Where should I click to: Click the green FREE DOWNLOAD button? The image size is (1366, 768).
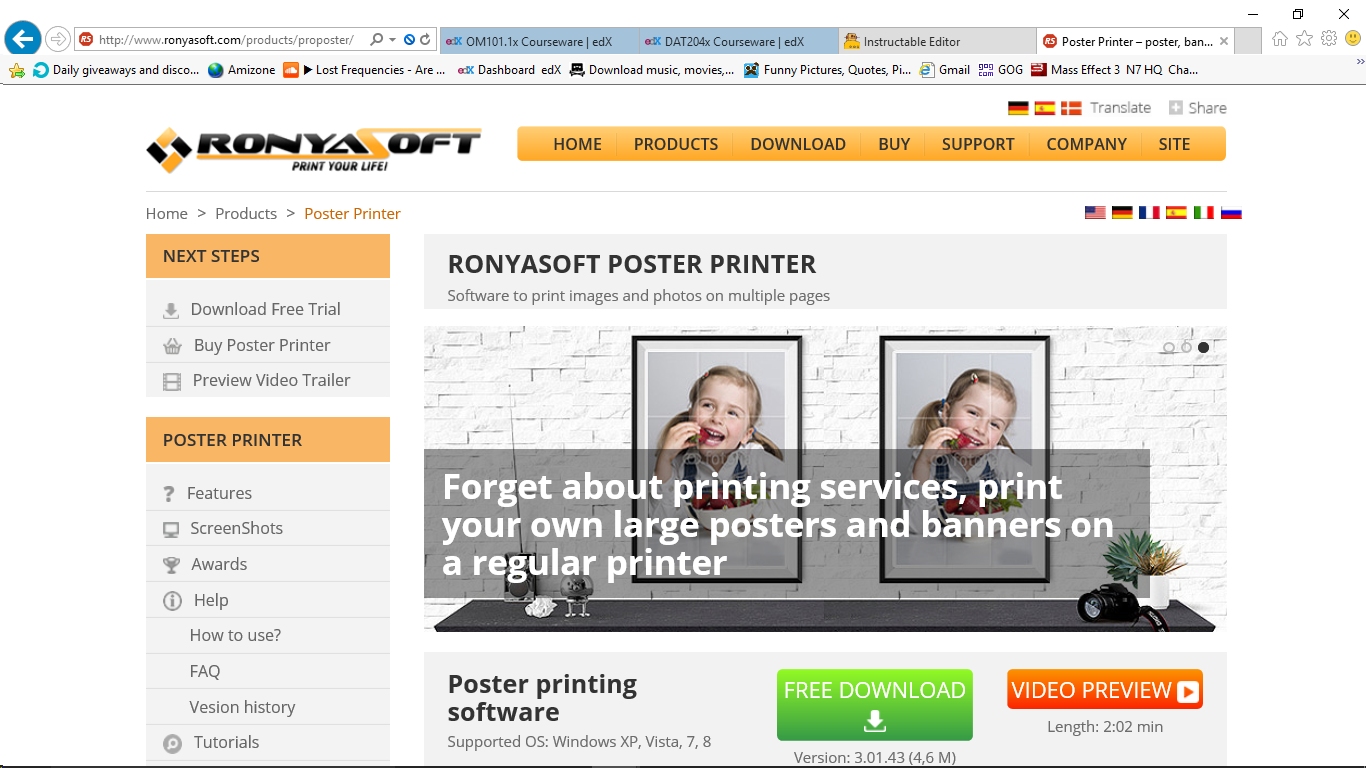coord(875,705)
